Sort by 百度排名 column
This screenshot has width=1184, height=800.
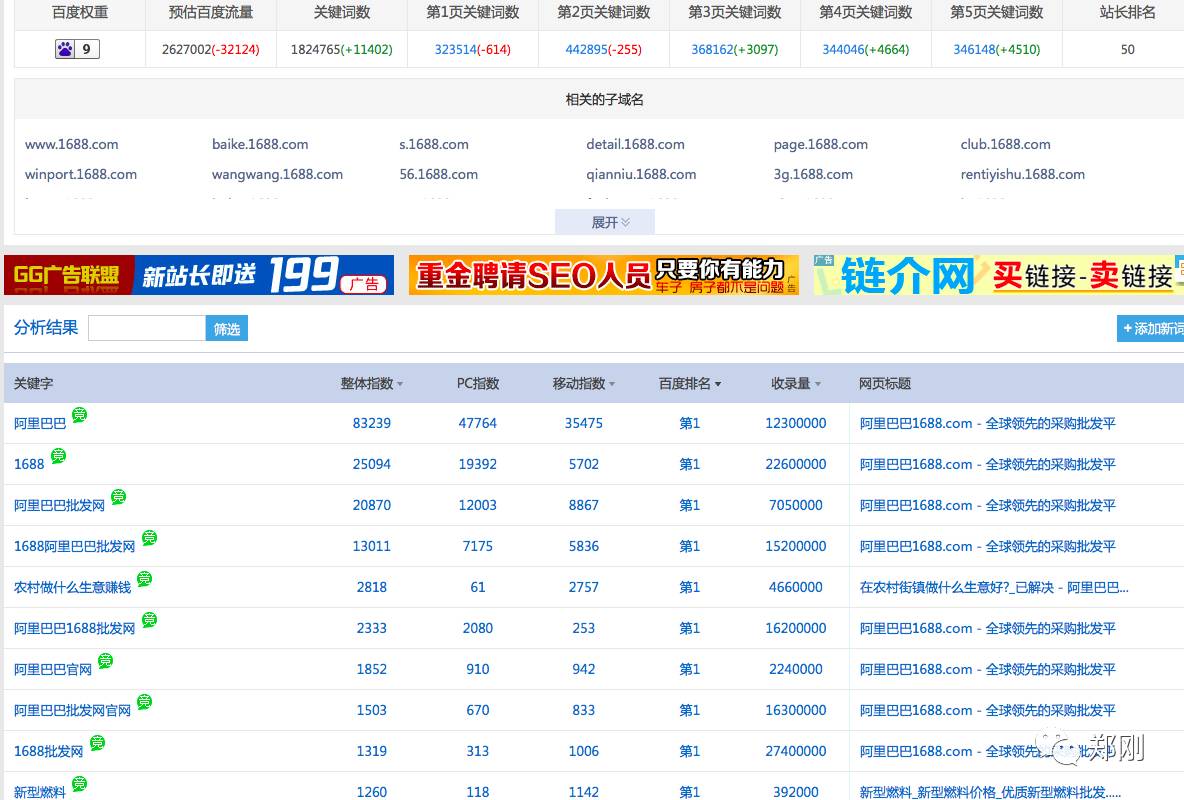[x=689, y=383]
